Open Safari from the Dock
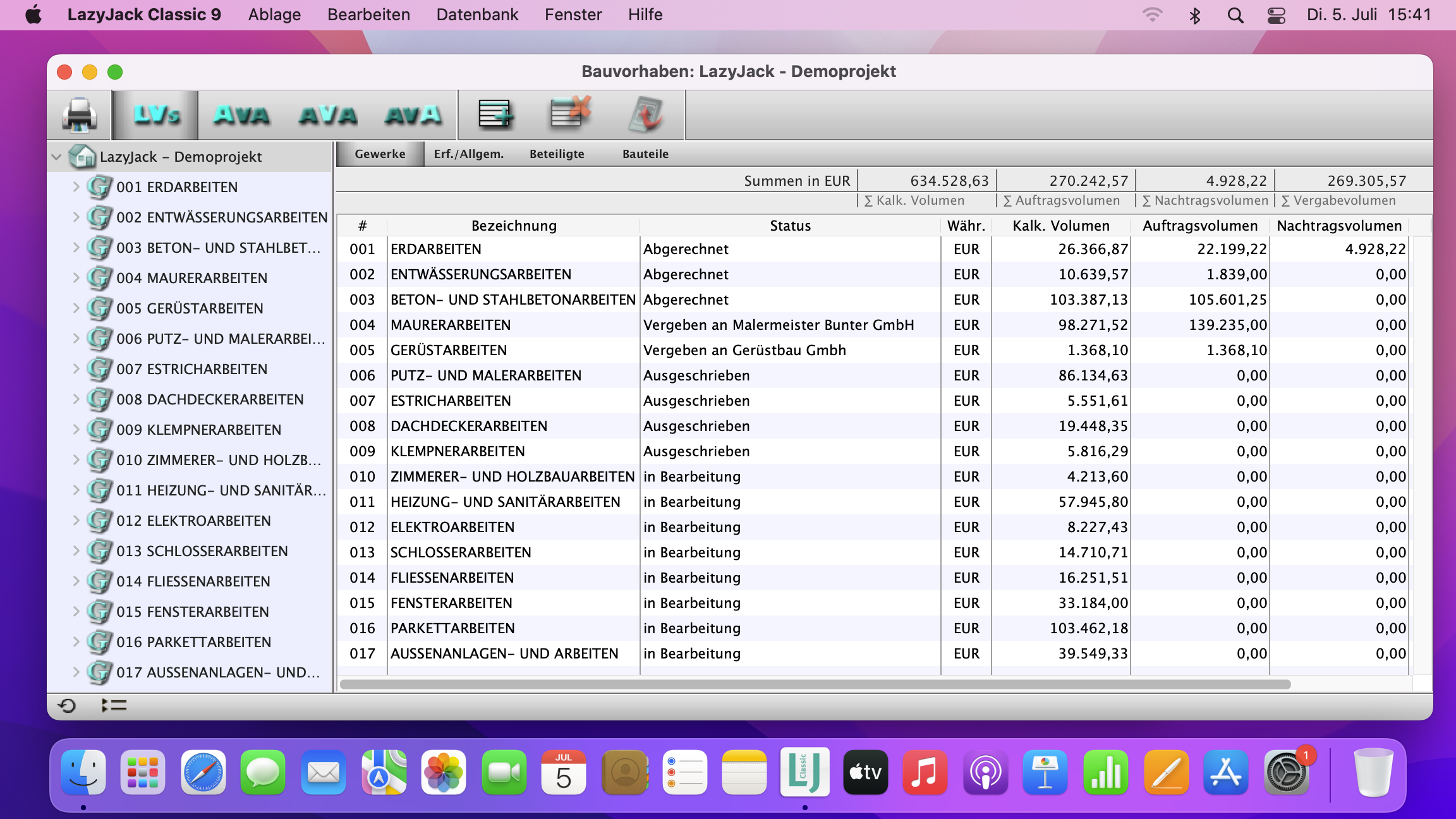1456x819 pixels. click(203, 772)
